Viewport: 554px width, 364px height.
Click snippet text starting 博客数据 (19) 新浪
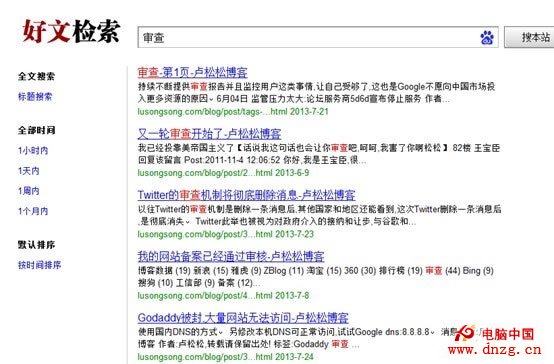coord(316,276)
